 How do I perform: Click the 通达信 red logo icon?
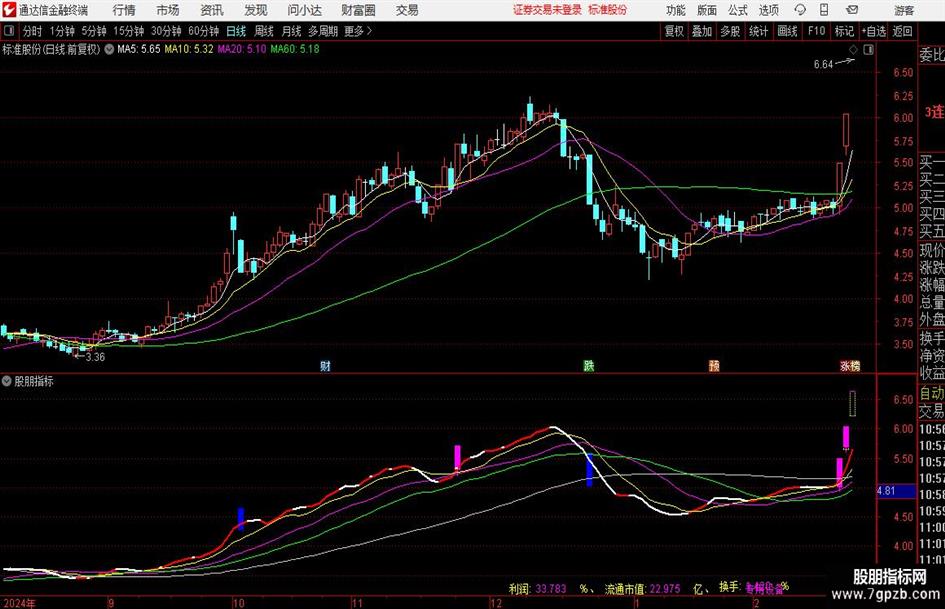point(9,10)
